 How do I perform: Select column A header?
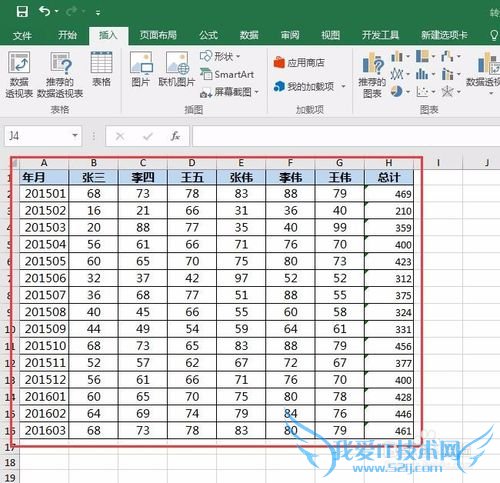(44, 163)
